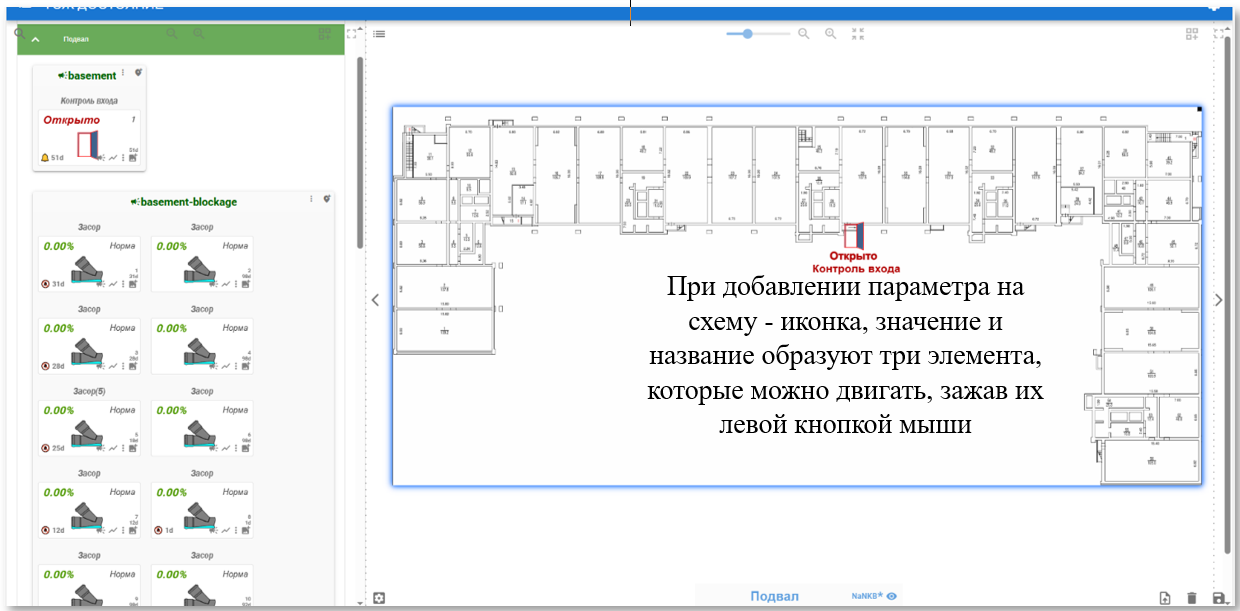Click the Открыто value label on floor plan

tap(853, 256)
